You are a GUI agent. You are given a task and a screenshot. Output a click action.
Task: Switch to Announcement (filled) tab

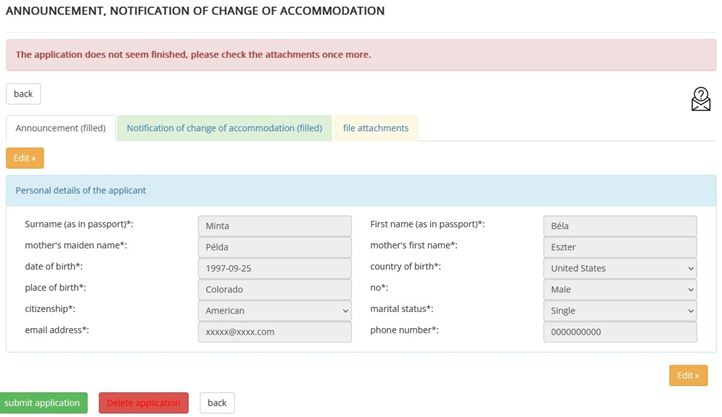(60, 128)
